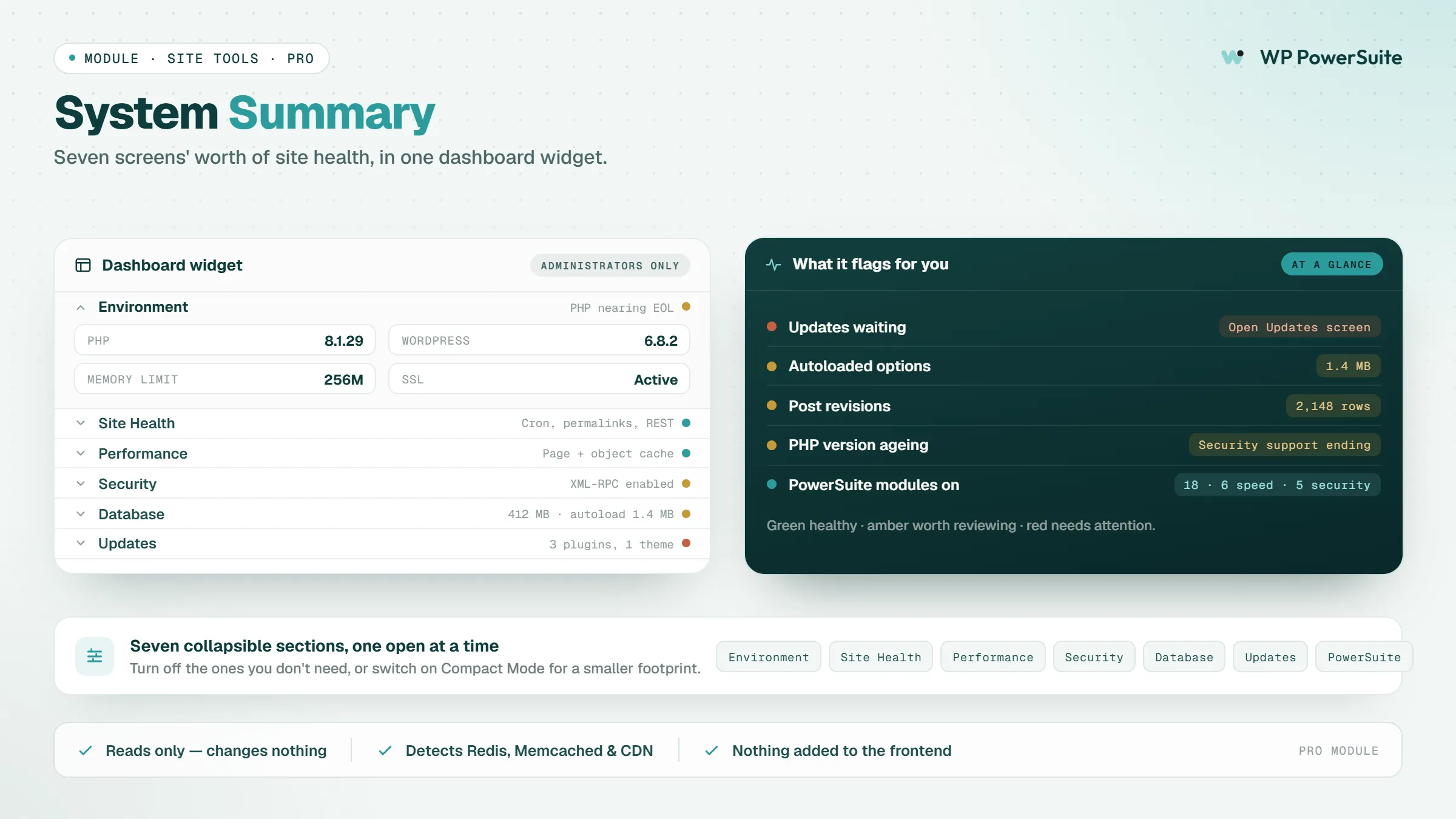Click the Security support ending tag
1456x819 pixels.
coord(1284,445)
